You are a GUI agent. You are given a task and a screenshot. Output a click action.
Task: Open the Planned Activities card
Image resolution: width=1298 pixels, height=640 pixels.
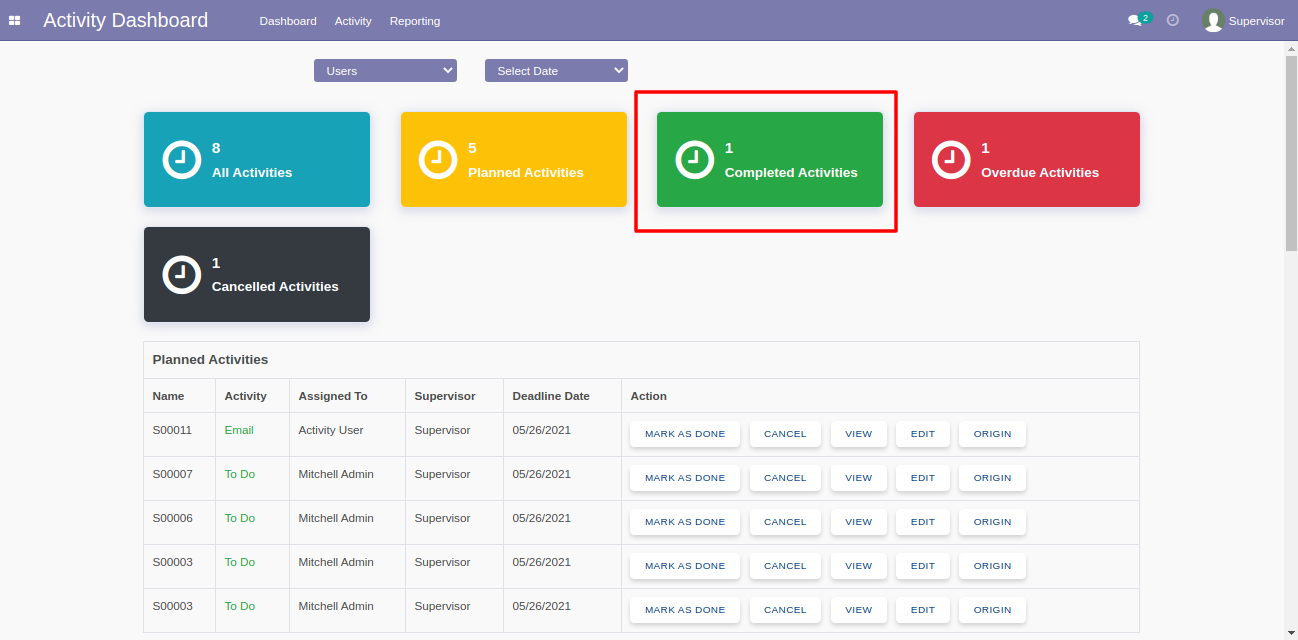(x=514, y=160)
